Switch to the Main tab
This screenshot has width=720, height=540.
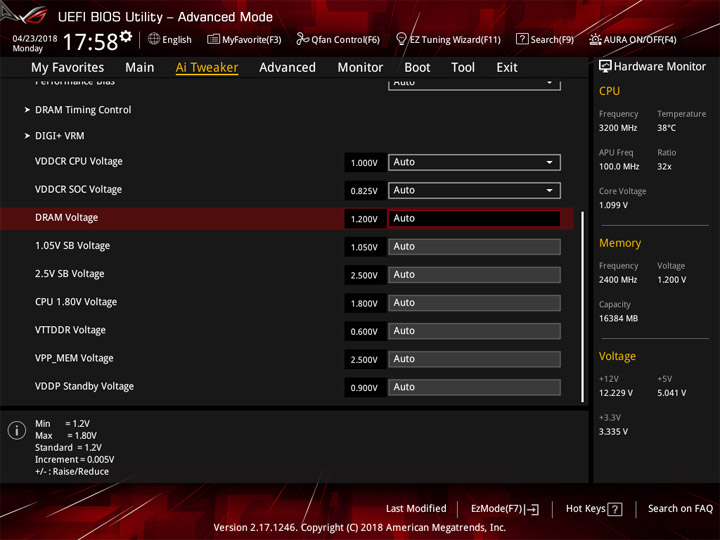(x=140, y=68)
